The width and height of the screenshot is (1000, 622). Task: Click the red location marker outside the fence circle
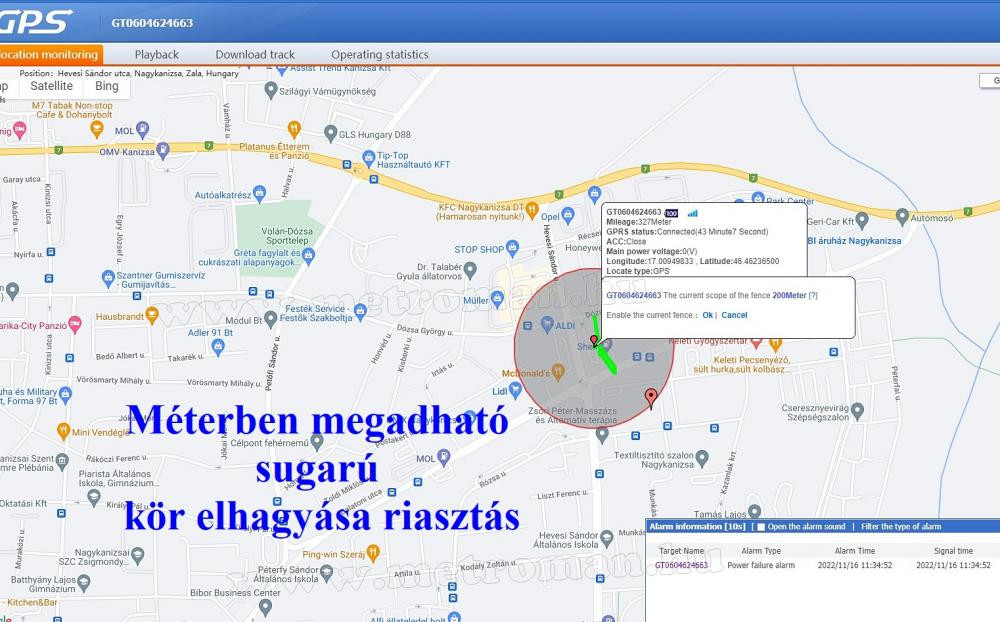[652, 398]
